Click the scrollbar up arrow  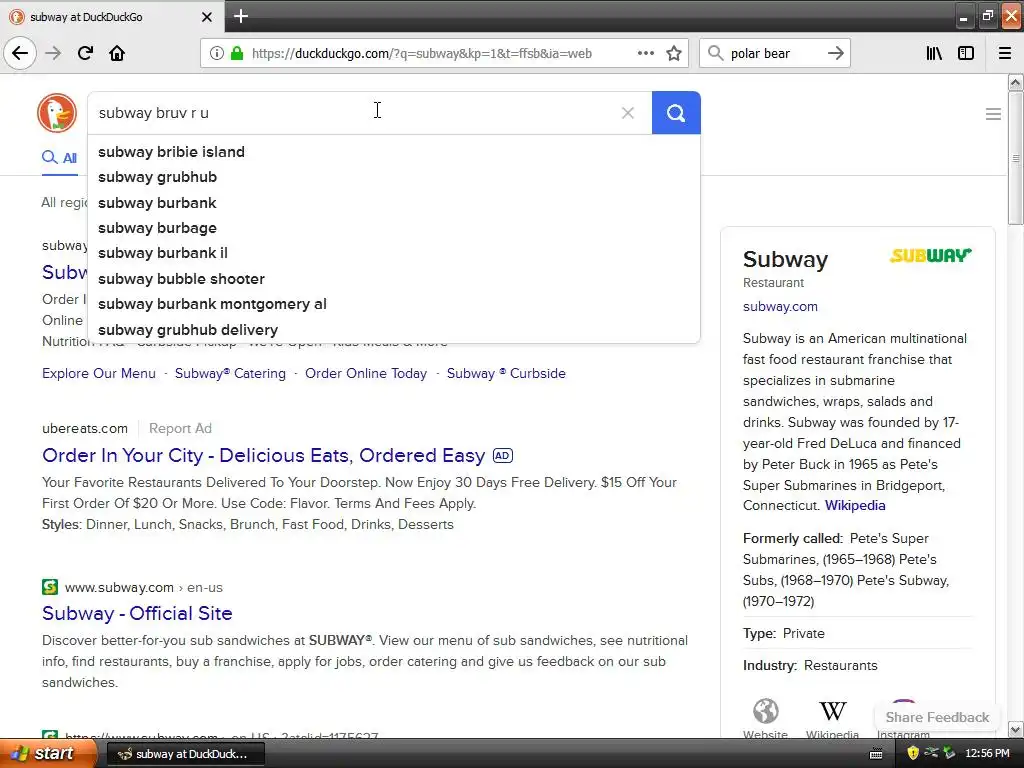[x=1015, y=82]
